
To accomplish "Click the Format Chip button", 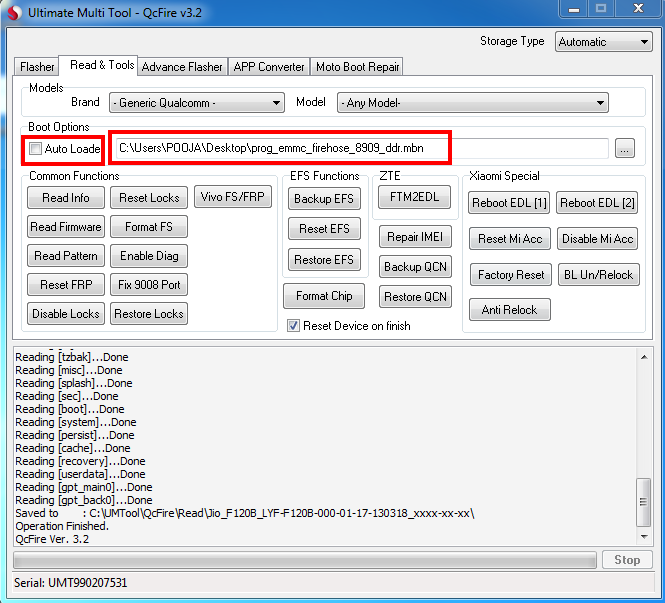I will pyautogui.click(x=324, y=296).
